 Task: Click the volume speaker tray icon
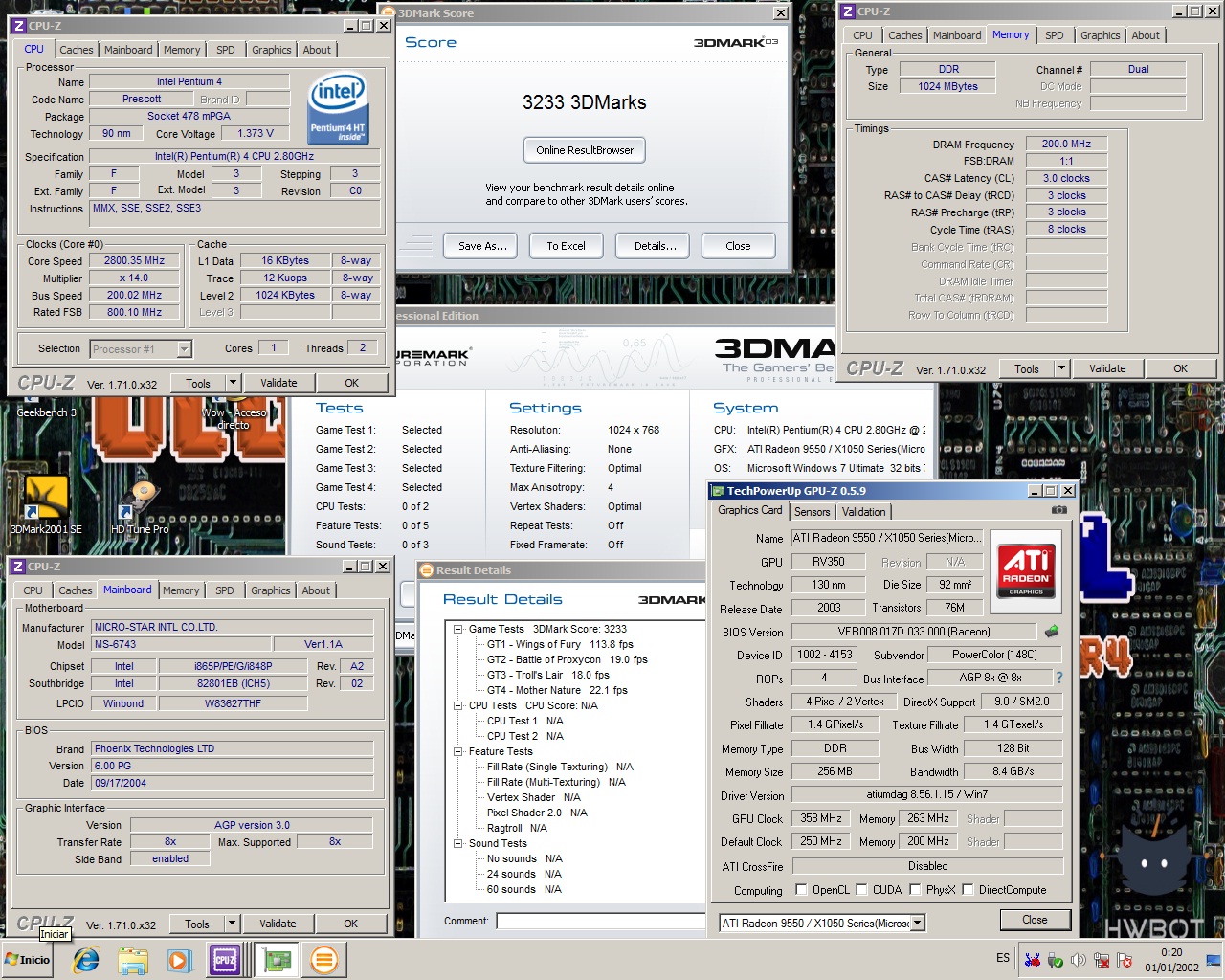coord(1079,960)
